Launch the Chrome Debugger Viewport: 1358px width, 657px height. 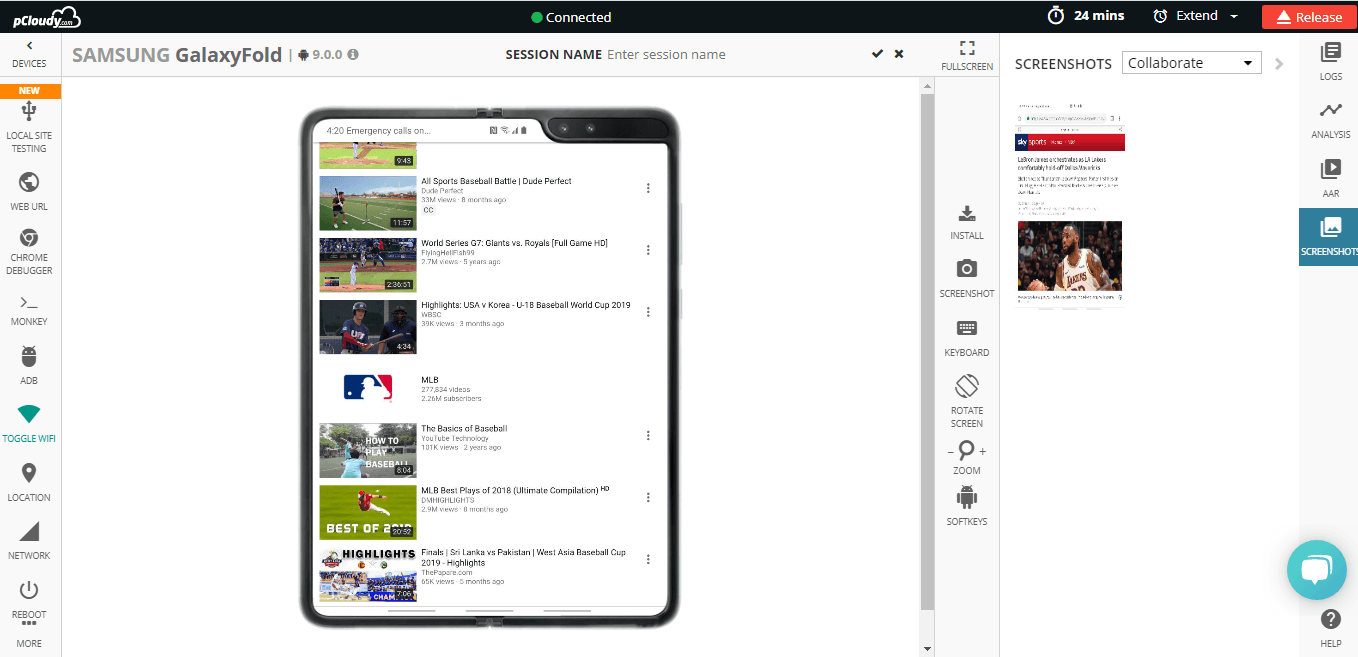coord(29,251)
